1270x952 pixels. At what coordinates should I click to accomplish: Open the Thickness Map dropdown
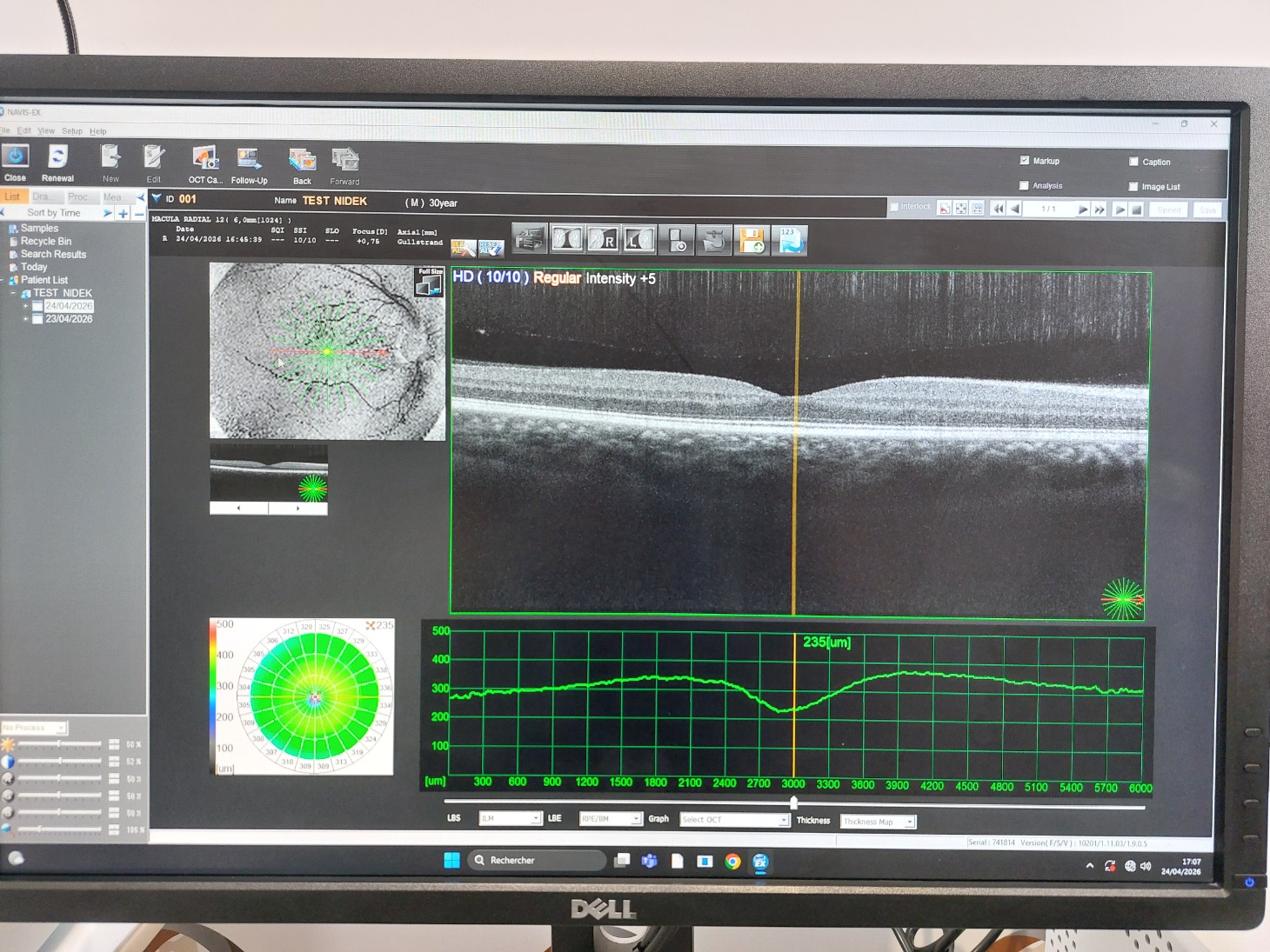909,822
